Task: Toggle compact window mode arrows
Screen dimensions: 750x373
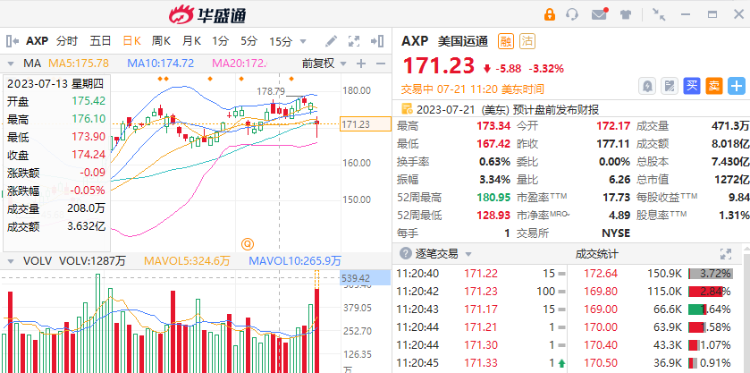Action: [x=659, y=14]
